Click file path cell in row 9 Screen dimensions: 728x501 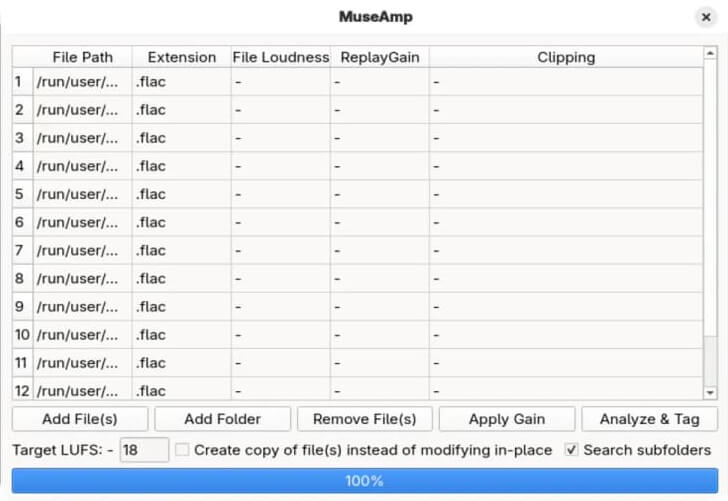(83, 306)
